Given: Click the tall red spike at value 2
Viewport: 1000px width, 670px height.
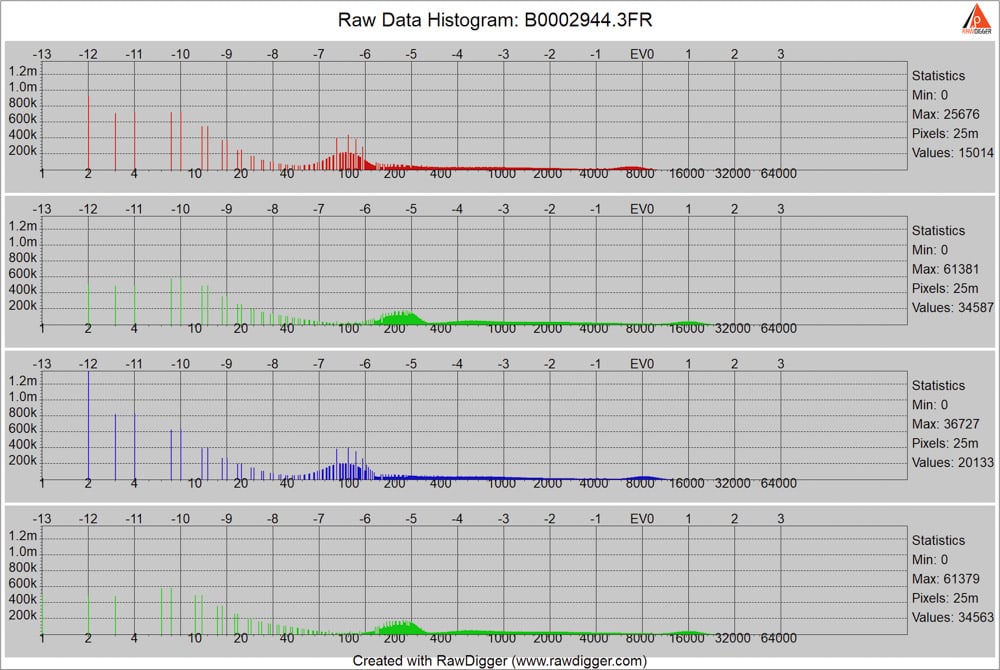Looking at the screenshot, I should pos(89,133).
